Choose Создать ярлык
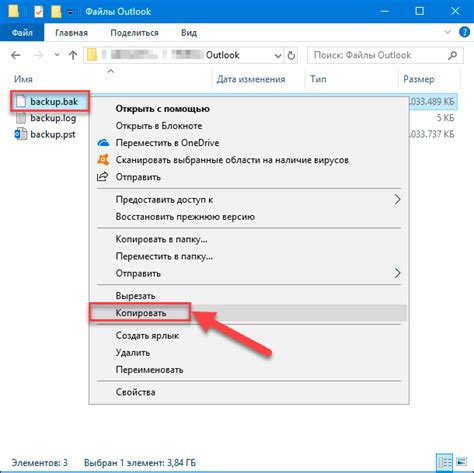The image size is (474, 473). pyautogui.click(x=249, y=335)
